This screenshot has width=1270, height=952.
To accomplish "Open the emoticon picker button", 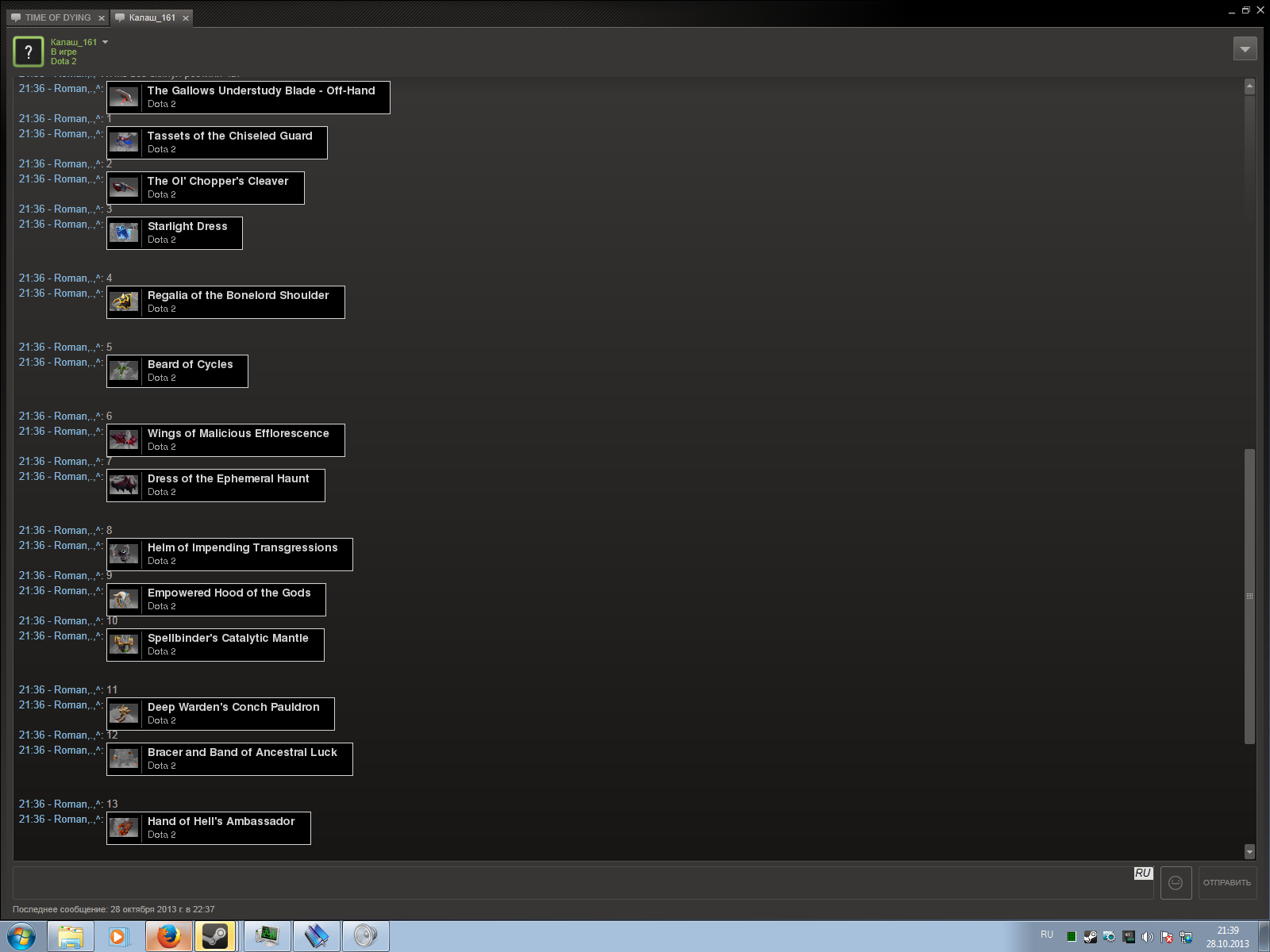I will click(x=1176, y=883).
